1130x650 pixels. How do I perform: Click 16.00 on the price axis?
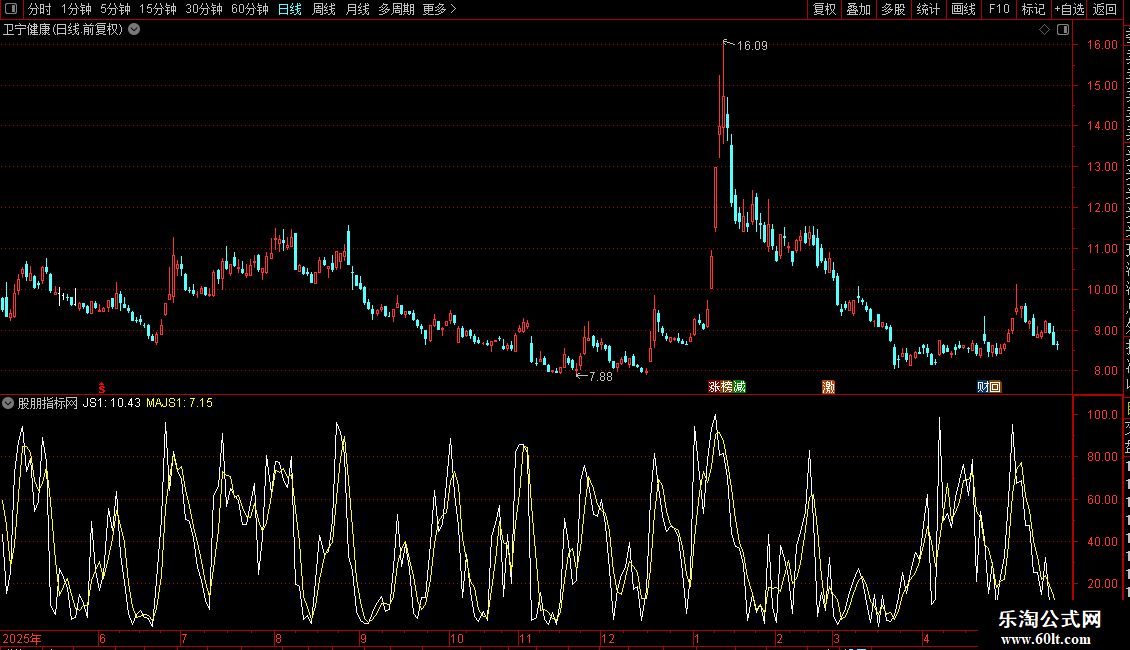(x=1103, y=45)
